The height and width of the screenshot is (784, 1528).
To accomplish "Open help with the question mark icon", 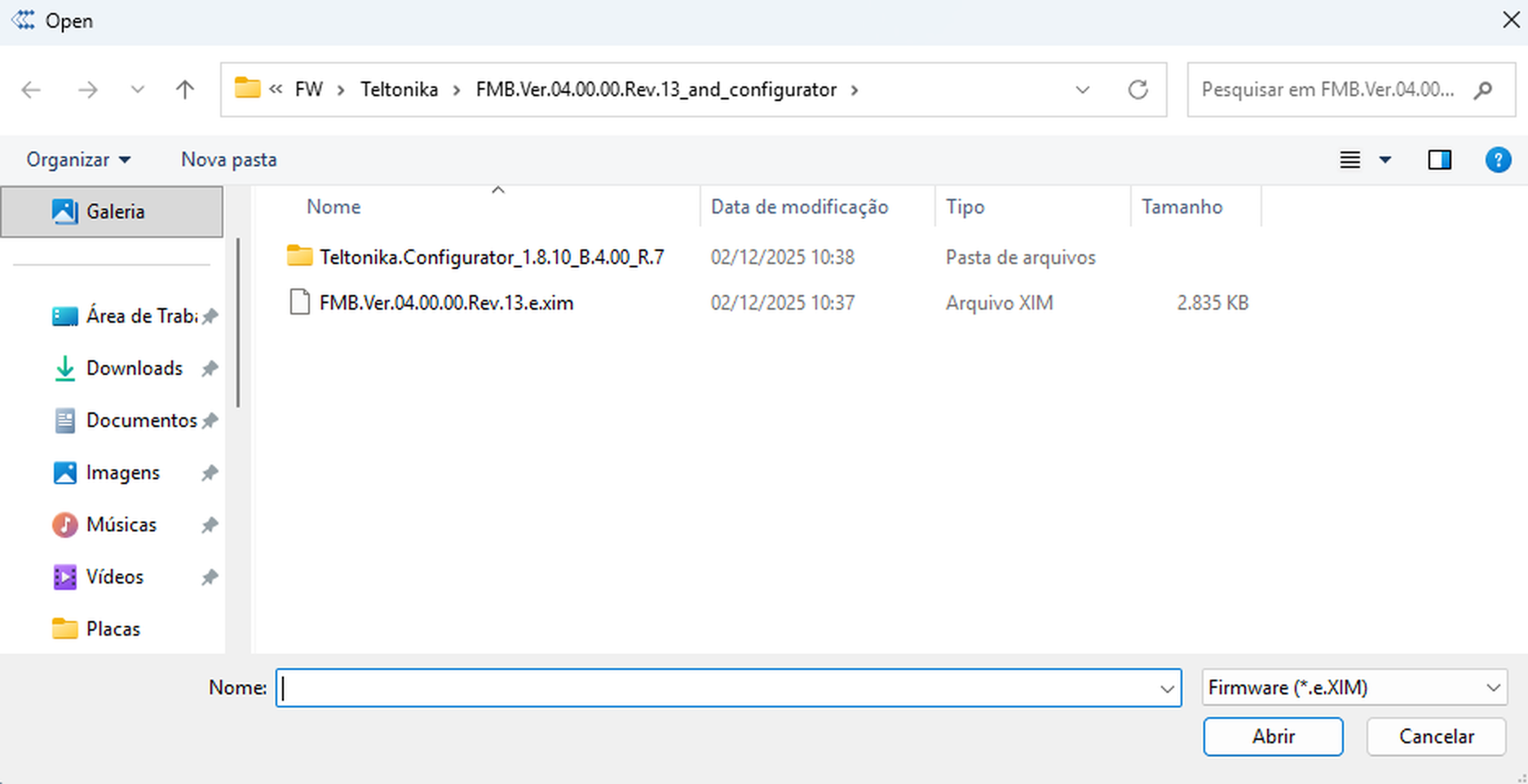I will click(1498, 160).
